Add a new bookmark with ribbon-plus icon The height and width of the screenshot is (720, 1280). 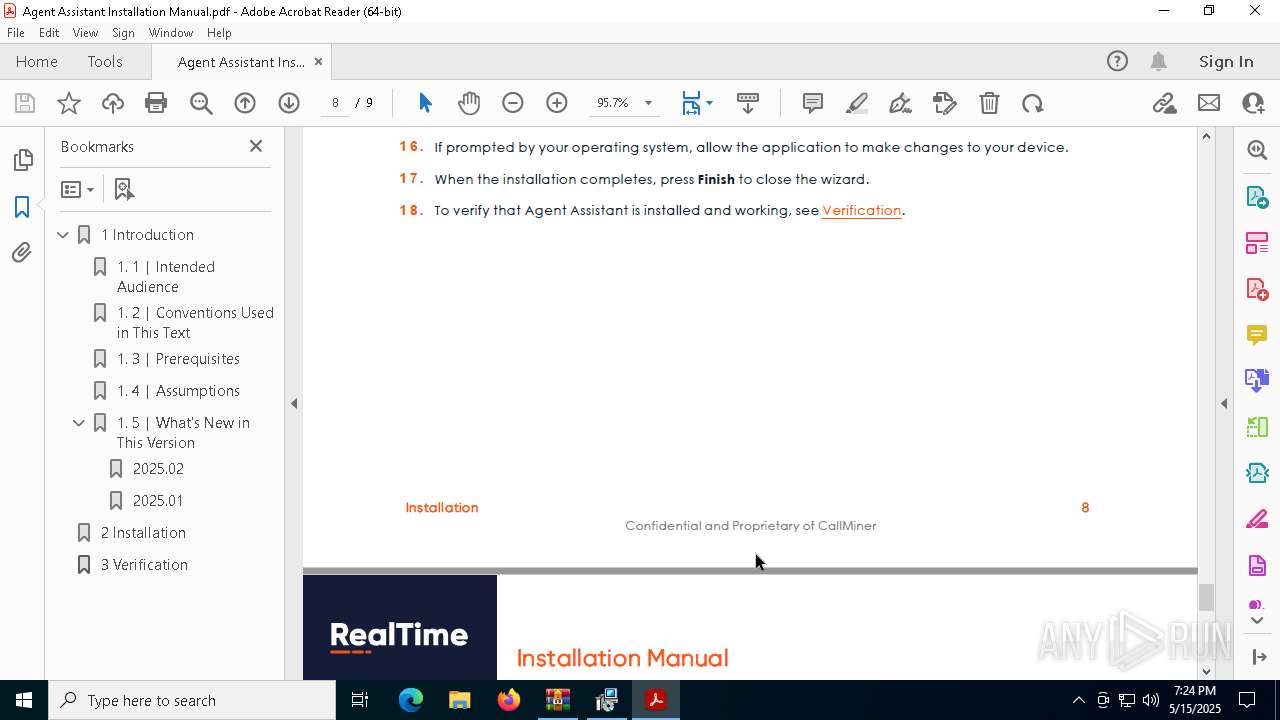[124, 189]
